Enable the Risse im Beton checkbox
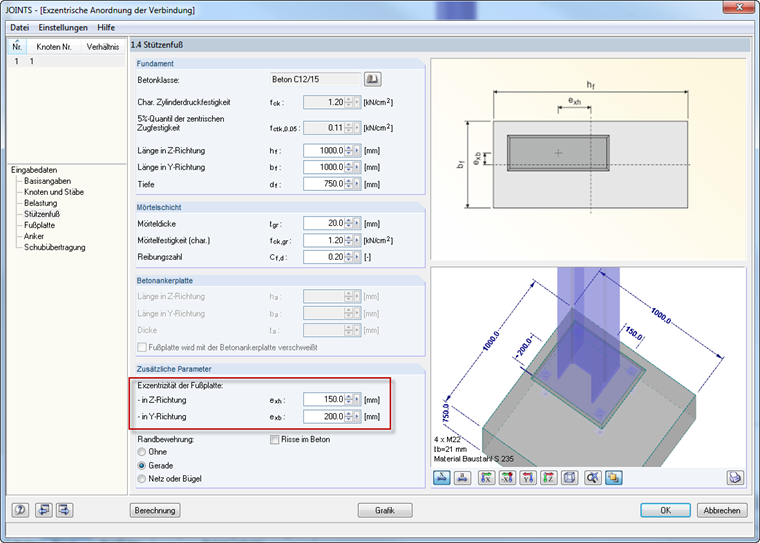 pyautogui.click(x=274, y=440)
